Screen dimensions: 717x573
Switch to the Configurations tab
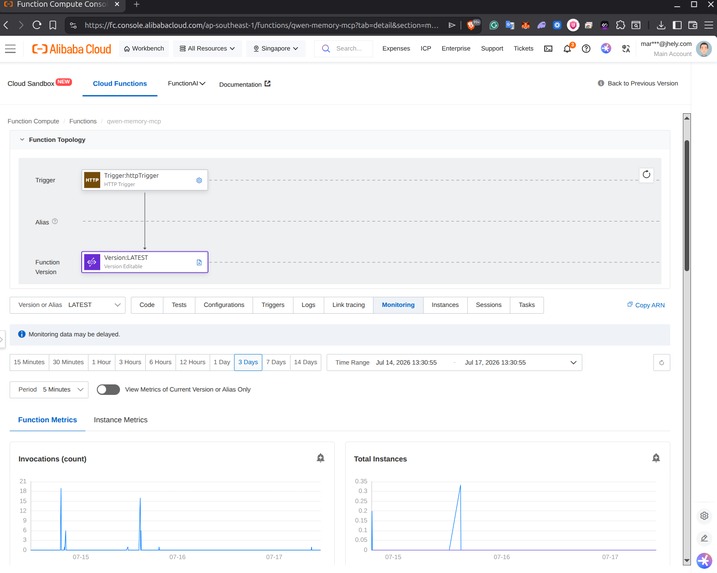tap(224, 305)
